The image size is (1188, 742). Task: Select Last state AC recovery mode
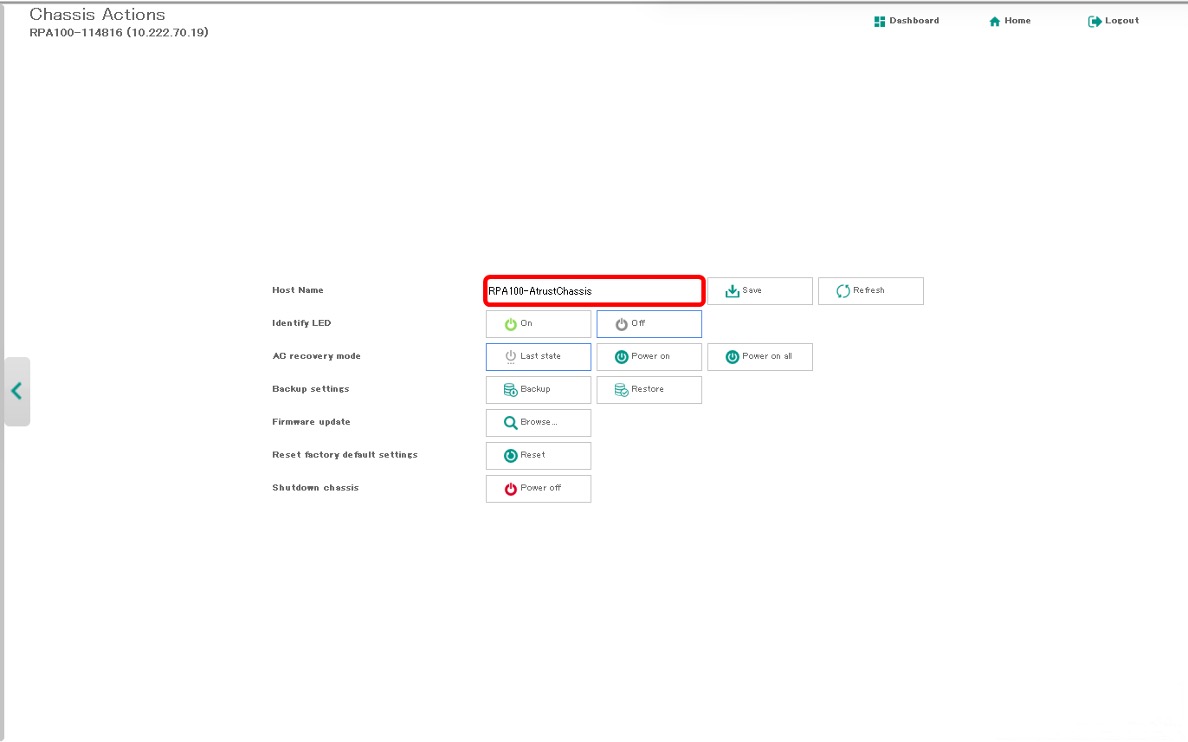click(538, 357)
